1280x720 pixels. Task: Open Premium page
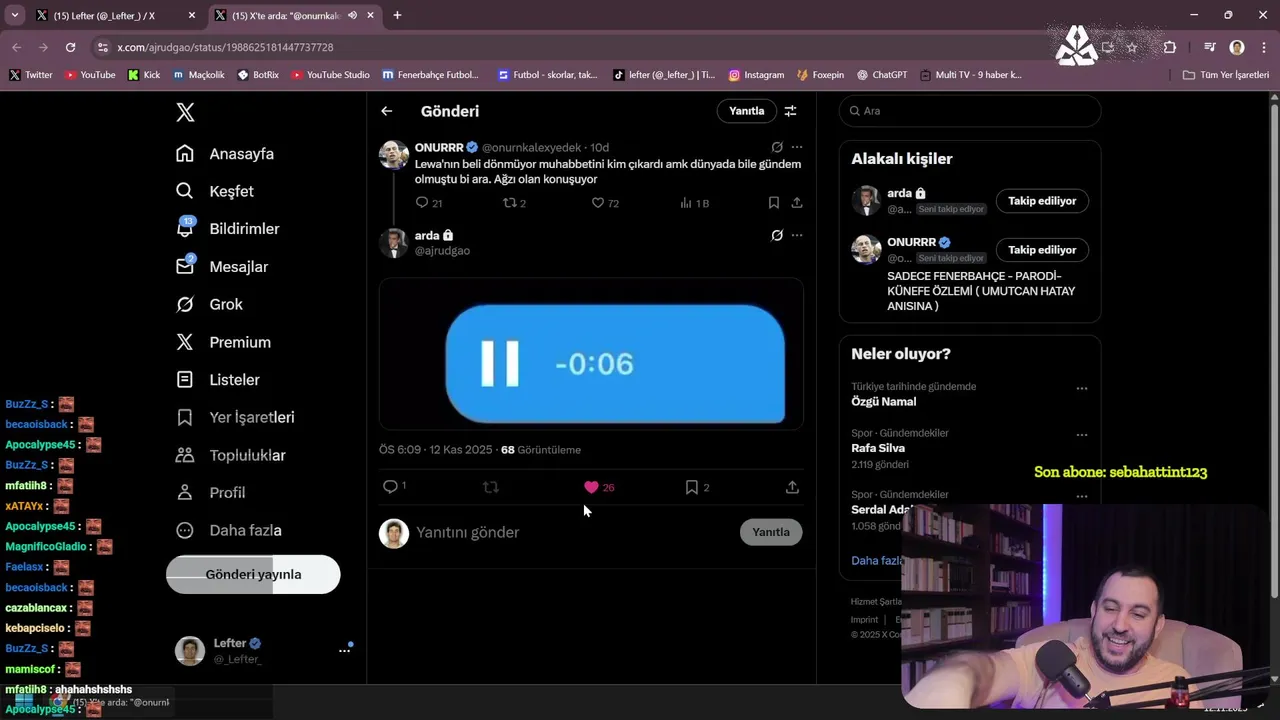[223, 342]
